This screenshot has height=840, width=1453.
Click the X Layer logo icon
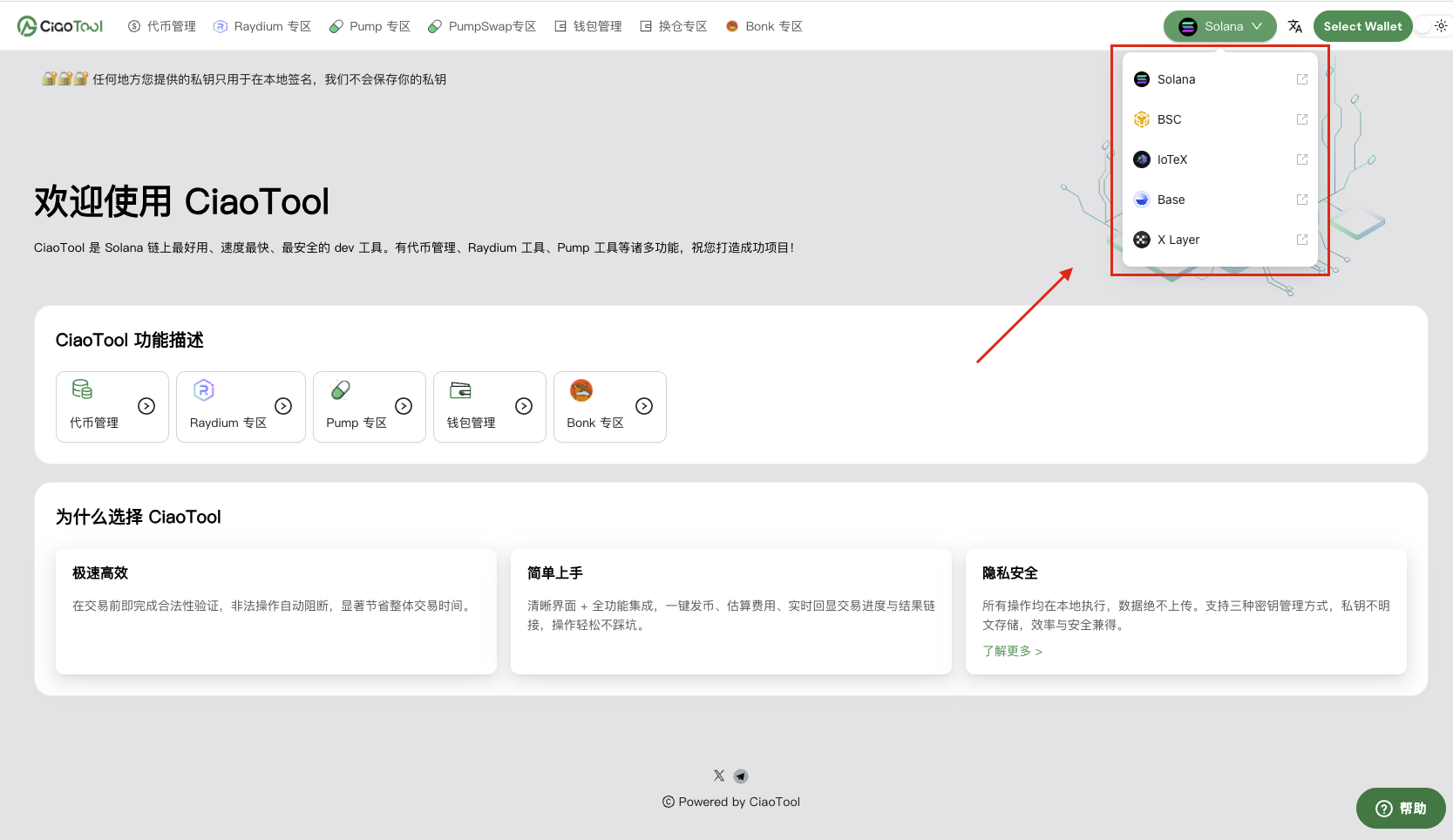click(x=1142, y=240)
